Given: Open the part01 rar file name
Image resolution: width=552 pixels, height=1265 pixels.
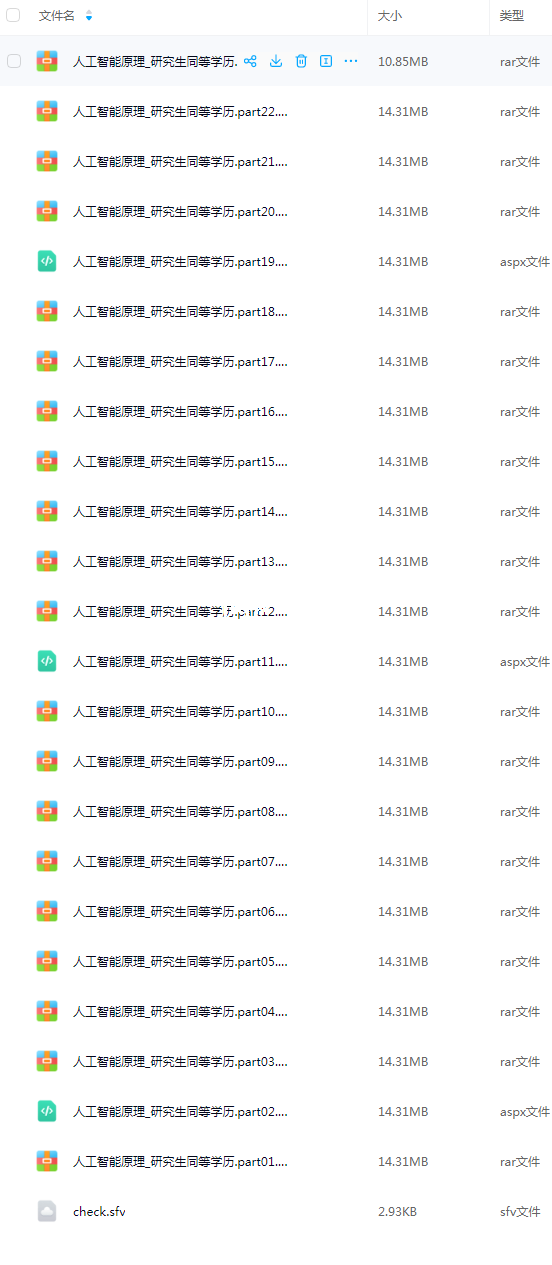Looking at the screenshot, I should click(180, 1161).
